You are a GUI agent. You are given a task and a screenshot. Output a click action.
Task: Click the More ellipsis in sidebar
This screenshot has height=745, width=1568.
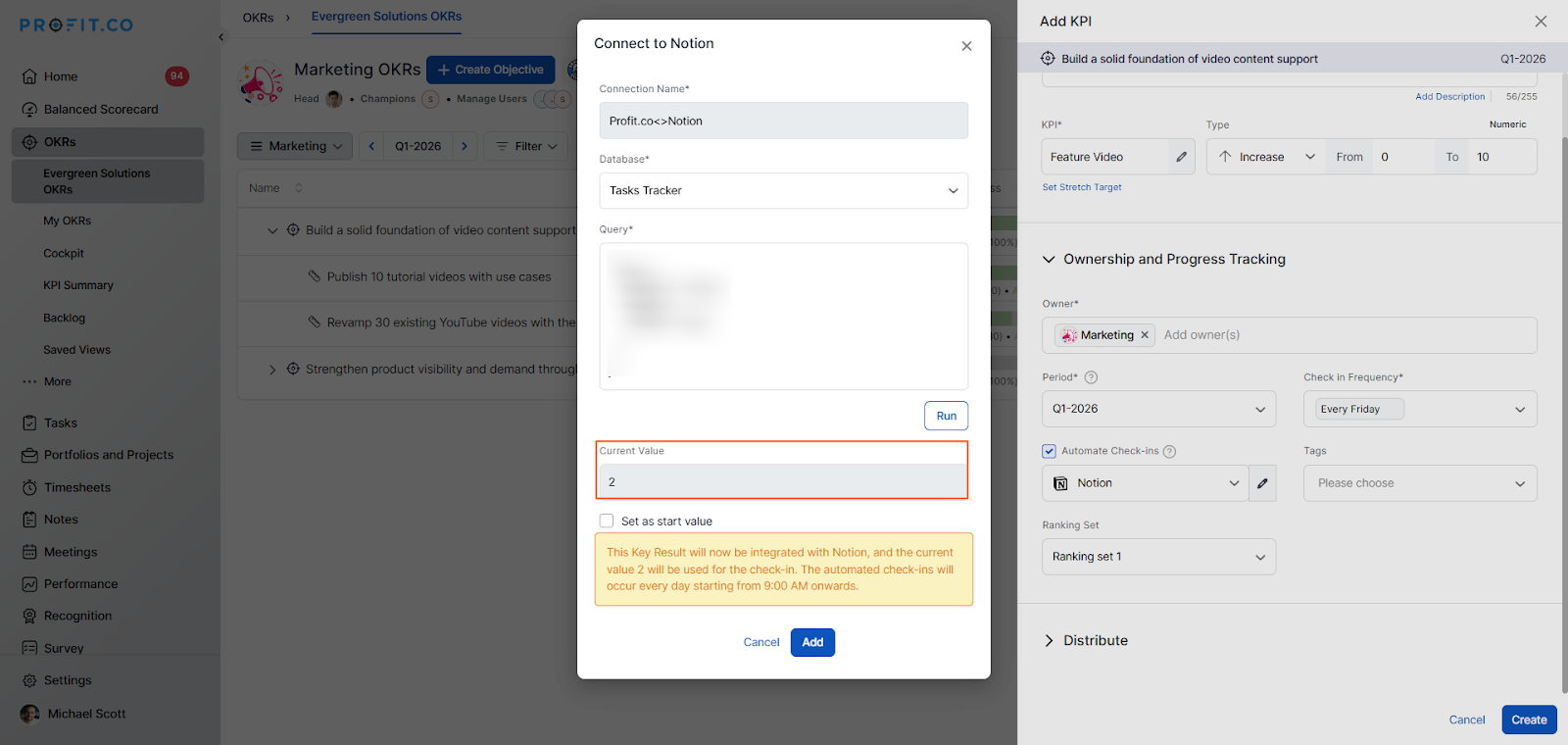(x=29, y=382)
